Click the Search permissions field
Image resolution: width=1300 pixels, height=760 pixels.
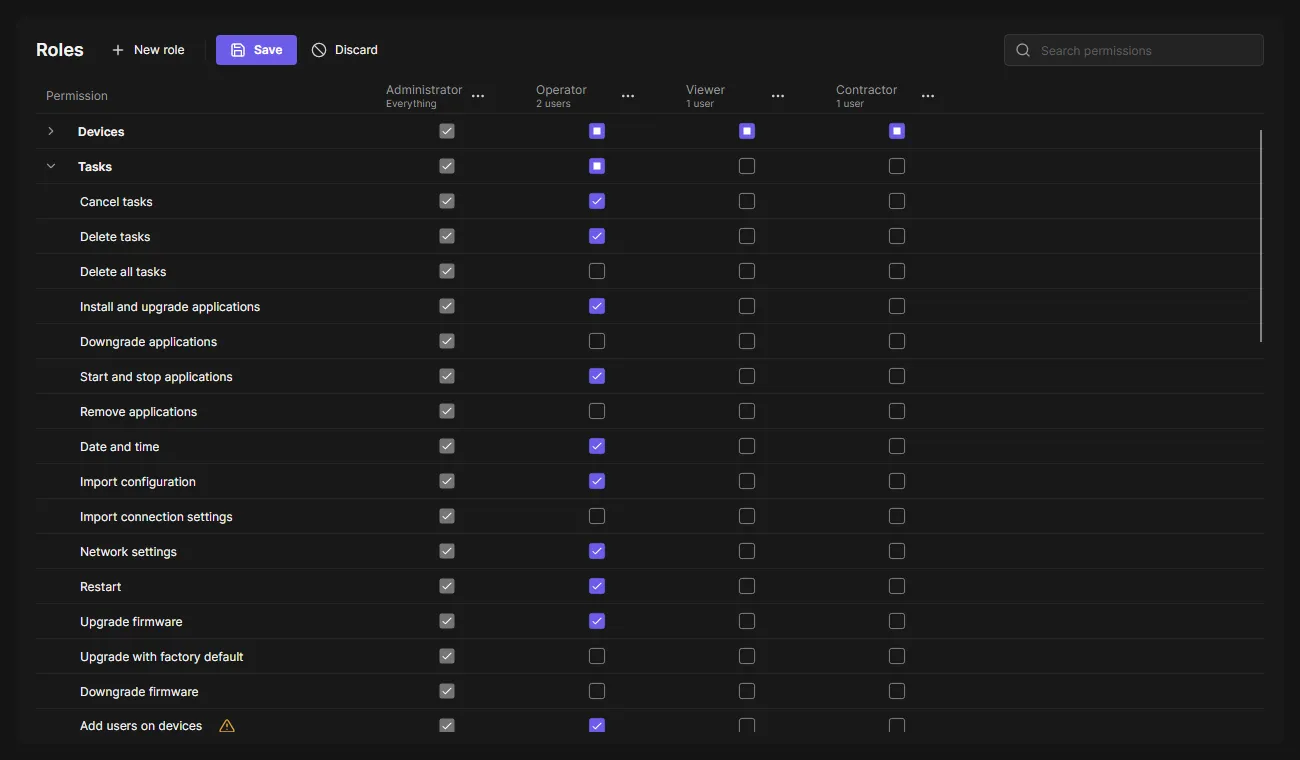[1134, 50]
